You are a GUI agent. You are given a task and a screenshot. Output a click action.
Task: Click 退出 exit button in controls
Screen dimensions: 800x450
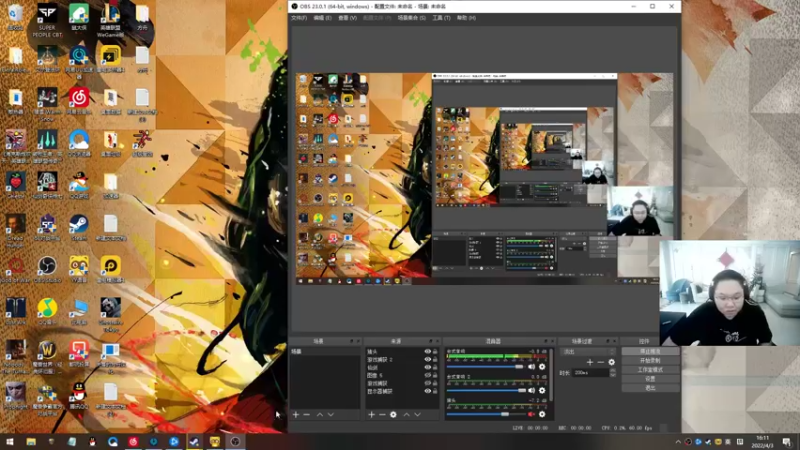coord(650,388)
